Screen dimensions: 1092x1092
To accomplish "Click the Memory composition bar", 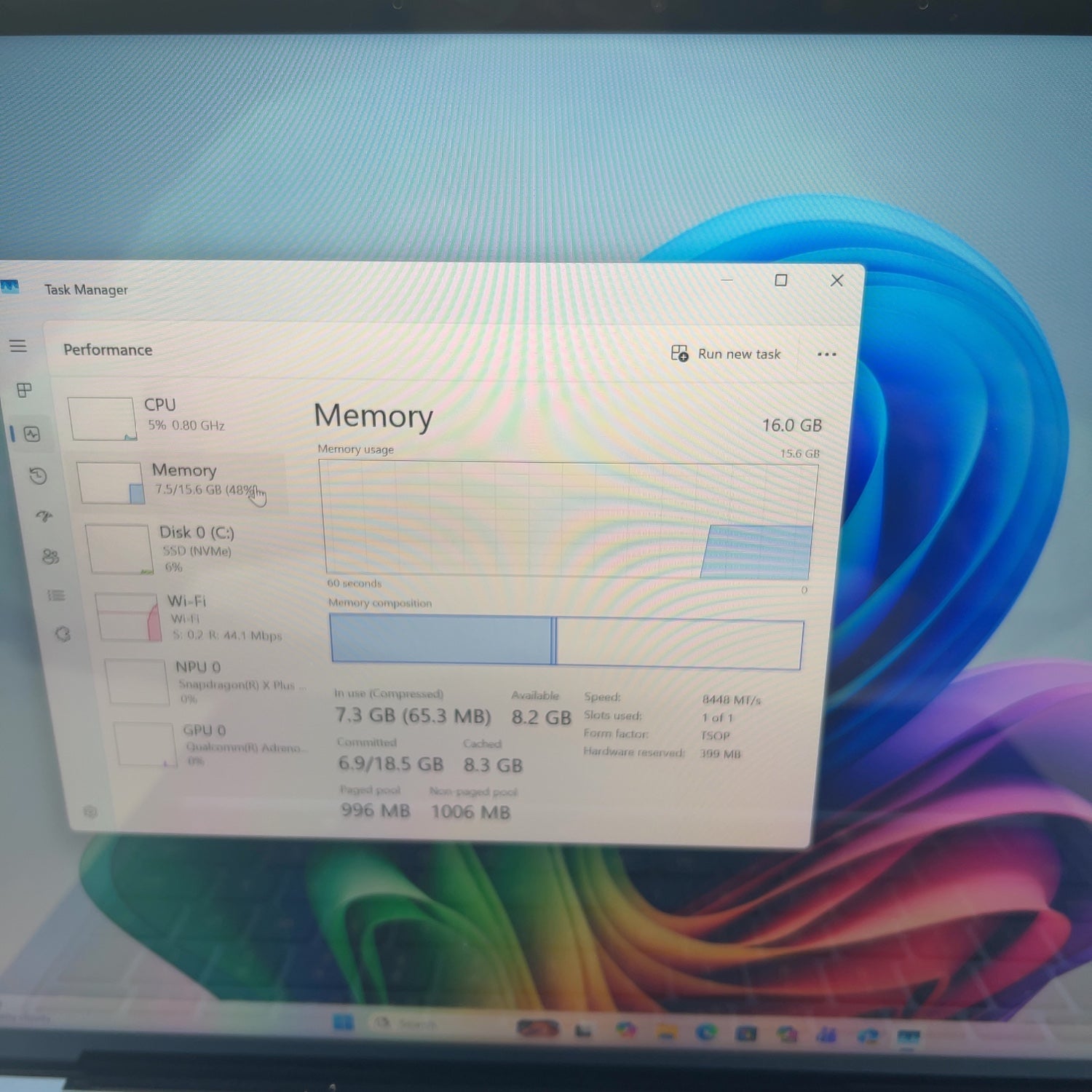I will click(x=566, y=641).
